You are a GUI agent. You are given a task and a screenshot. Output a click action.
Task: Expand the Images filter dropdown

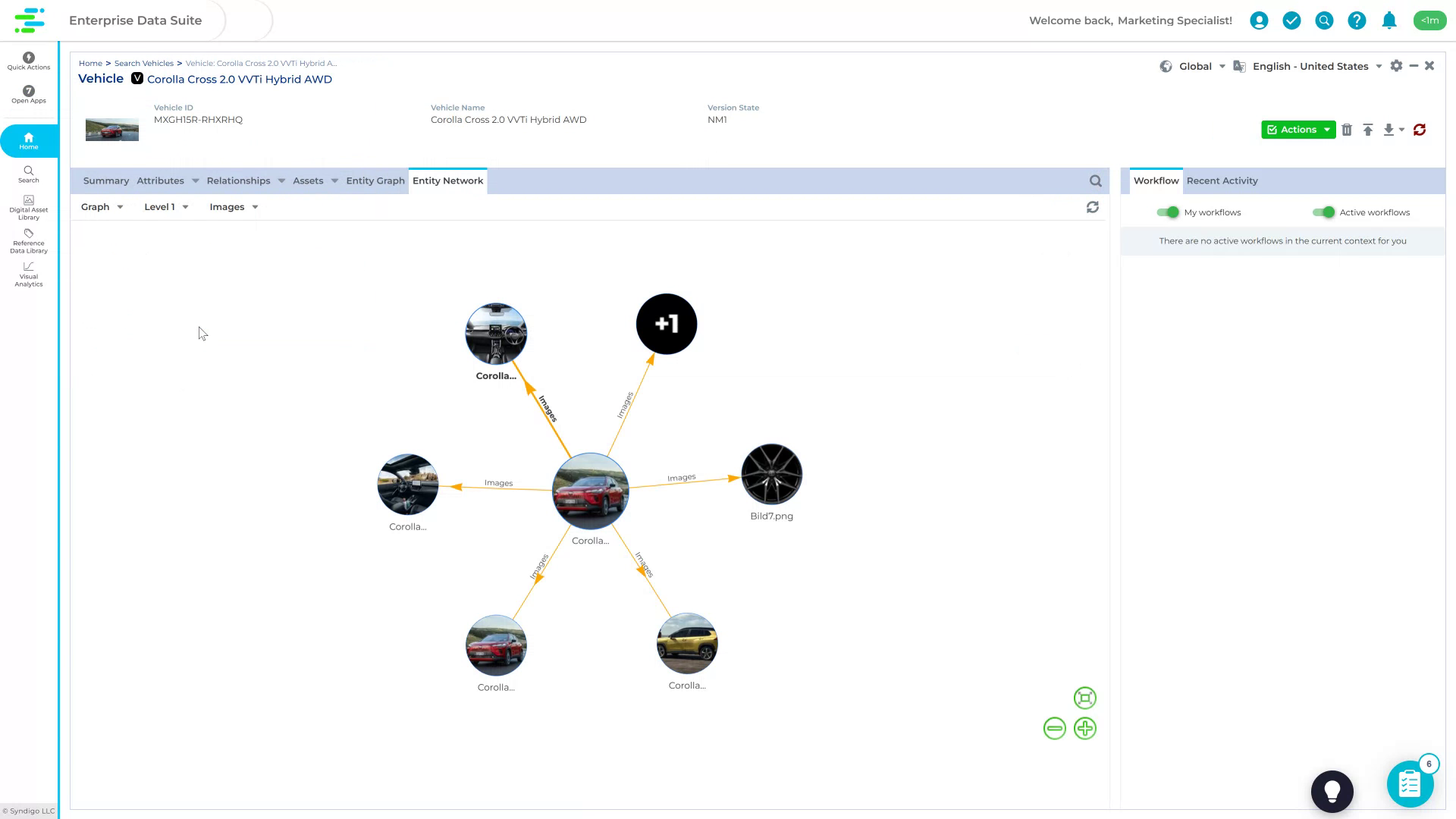coord(233,206)
